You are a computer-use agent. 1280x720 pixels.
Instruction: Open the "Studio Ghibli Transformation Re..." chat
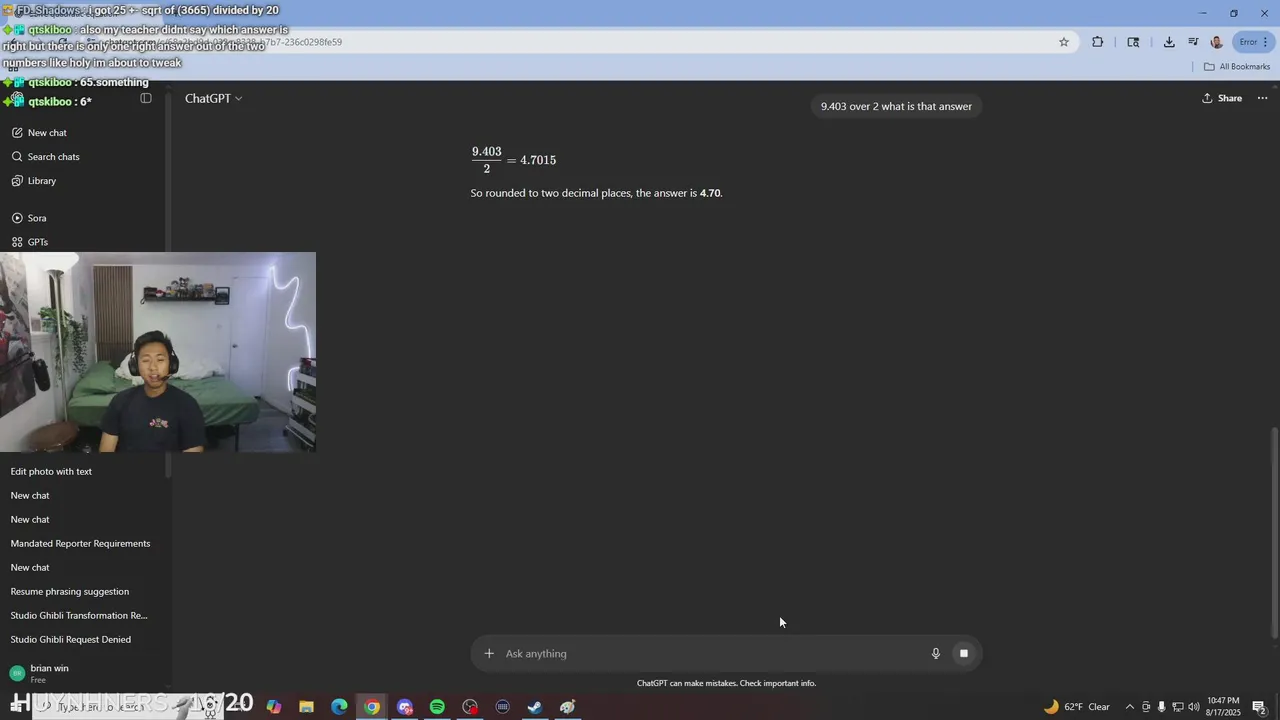click(79, 615)
